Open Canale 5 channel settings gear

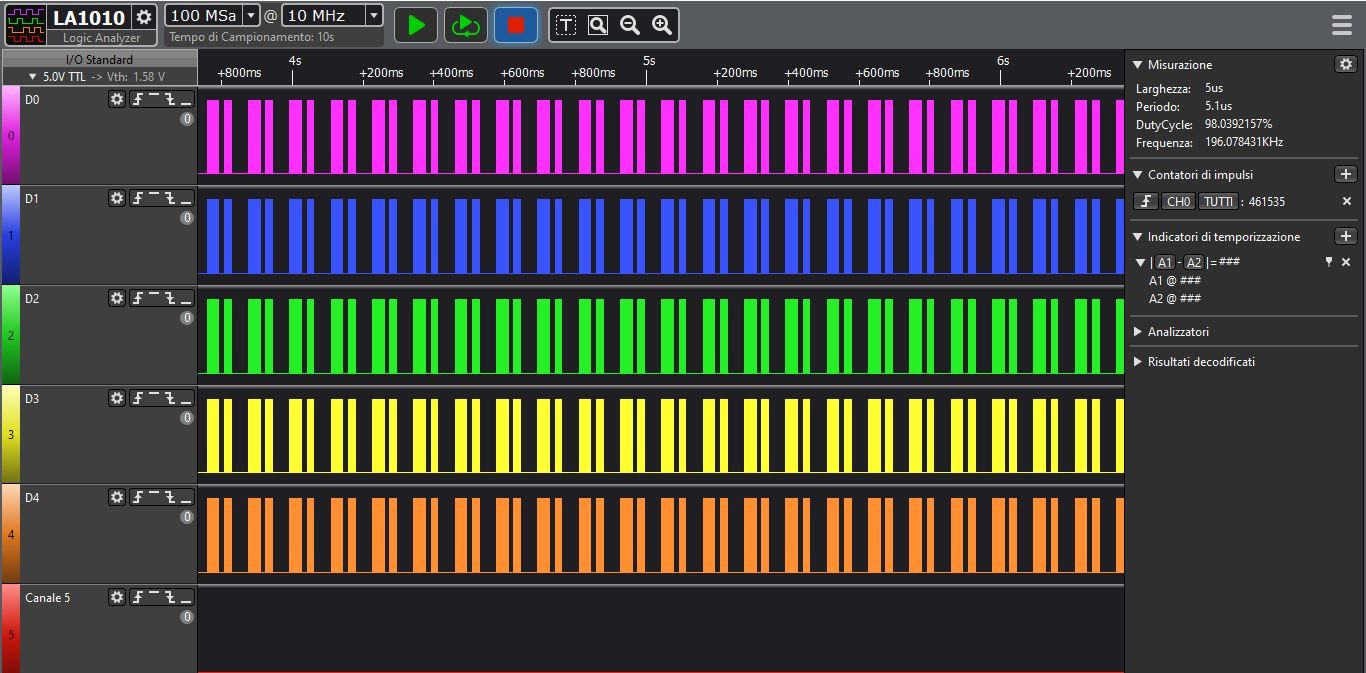coord(117,597)
